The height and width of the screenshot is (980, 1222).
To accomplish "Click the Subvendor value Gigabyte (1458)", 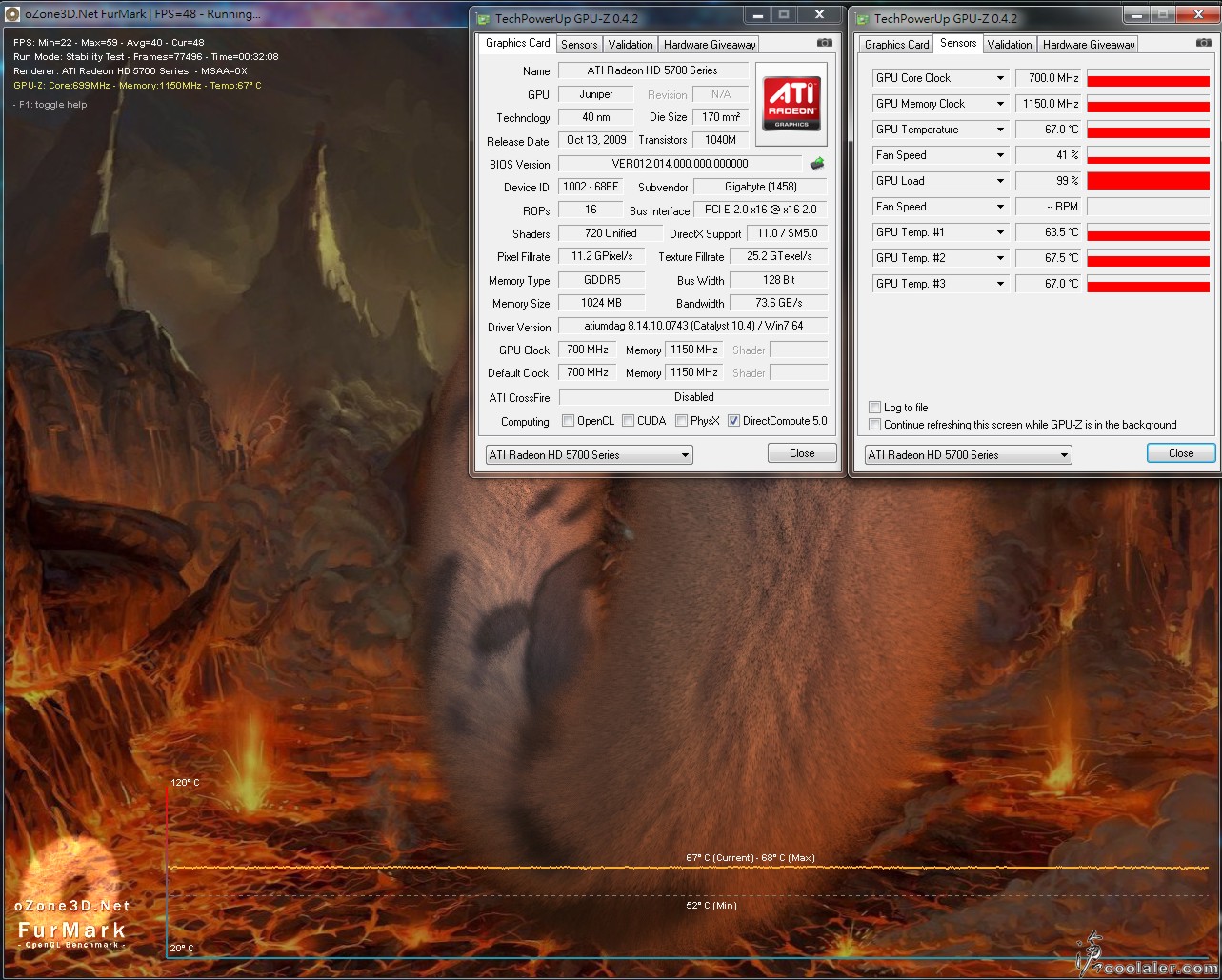I will click(x=759, y=187).
